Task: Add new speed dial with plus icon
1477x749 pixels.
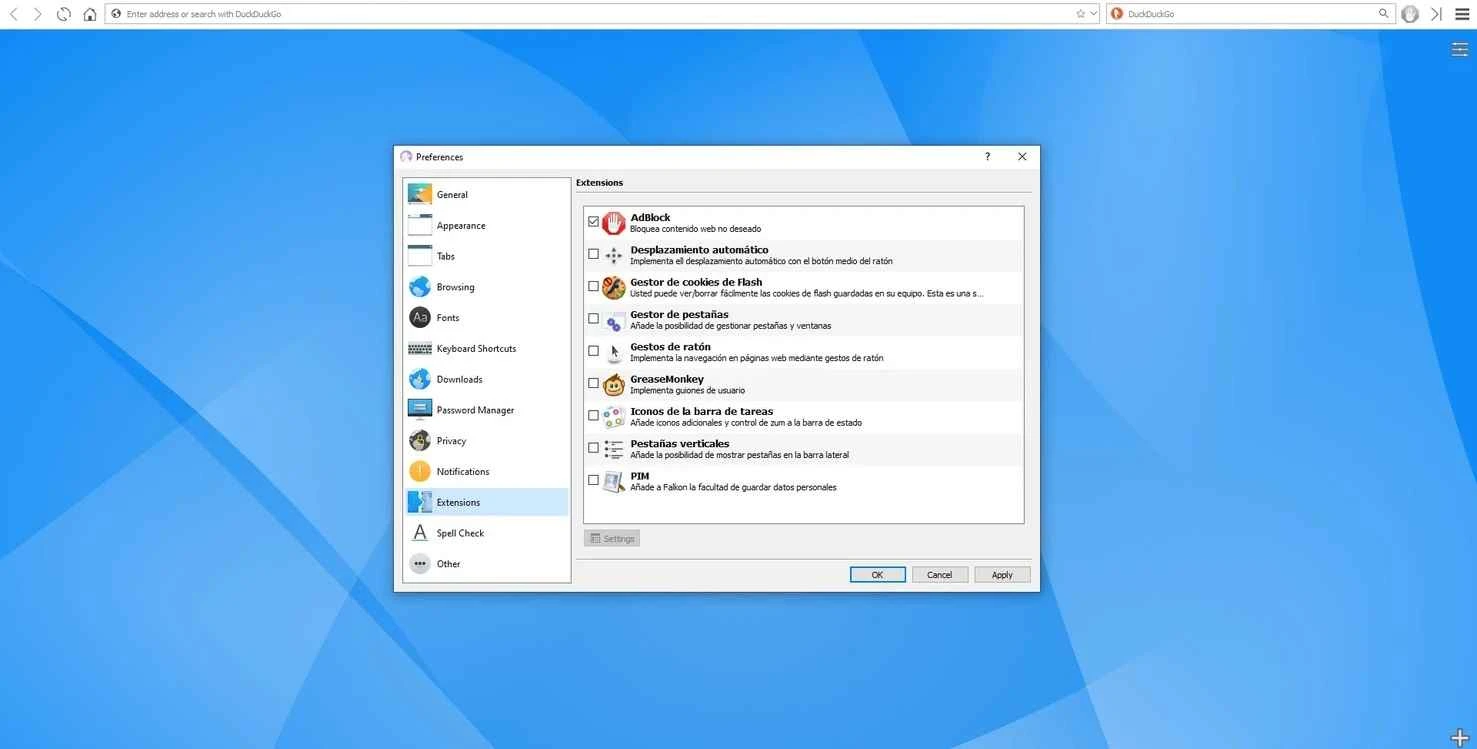Action: (1460, 737)
